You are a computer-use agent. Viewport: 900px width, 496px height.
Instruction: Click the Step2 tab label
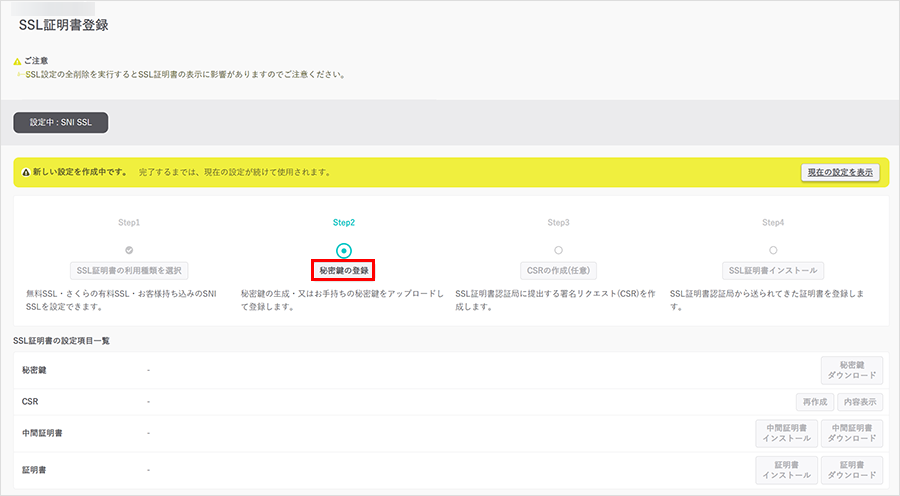[x=344, y=222]
